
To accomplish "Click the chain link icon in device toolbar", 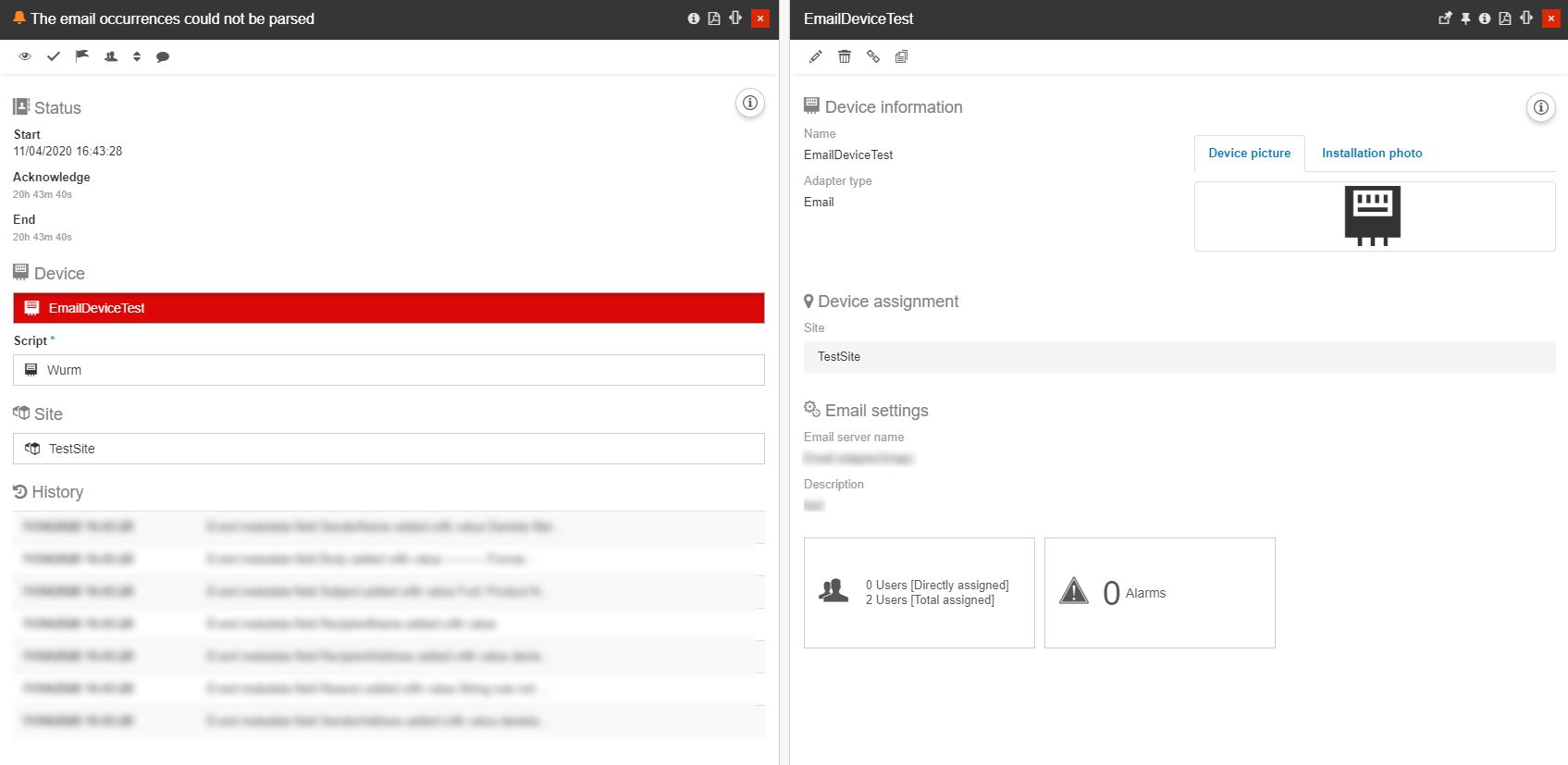I will [873, 56].
